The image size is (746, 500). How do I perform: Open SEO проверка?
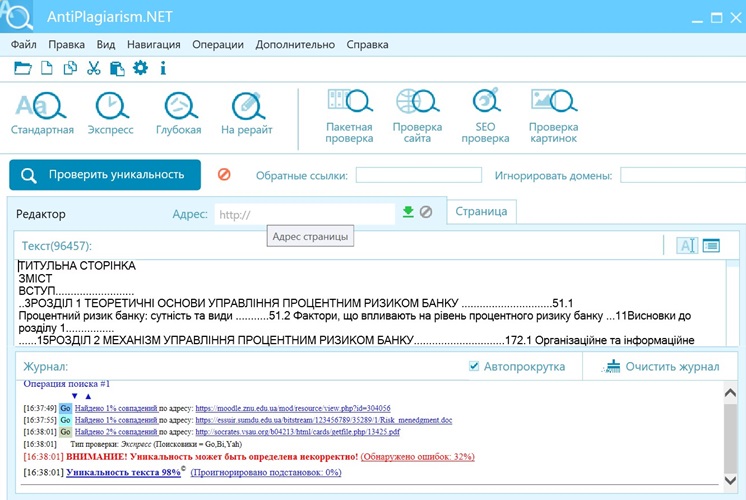coord(485,117)
